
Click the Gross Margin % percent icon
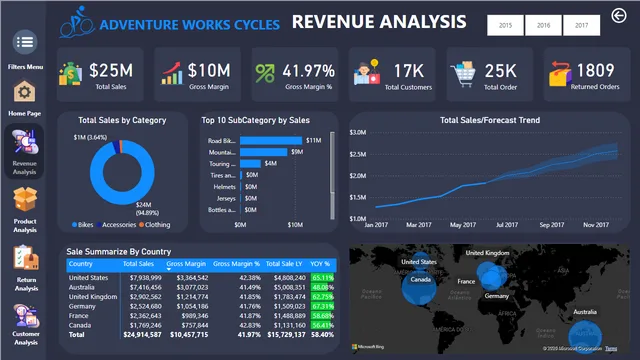point(265,74)
